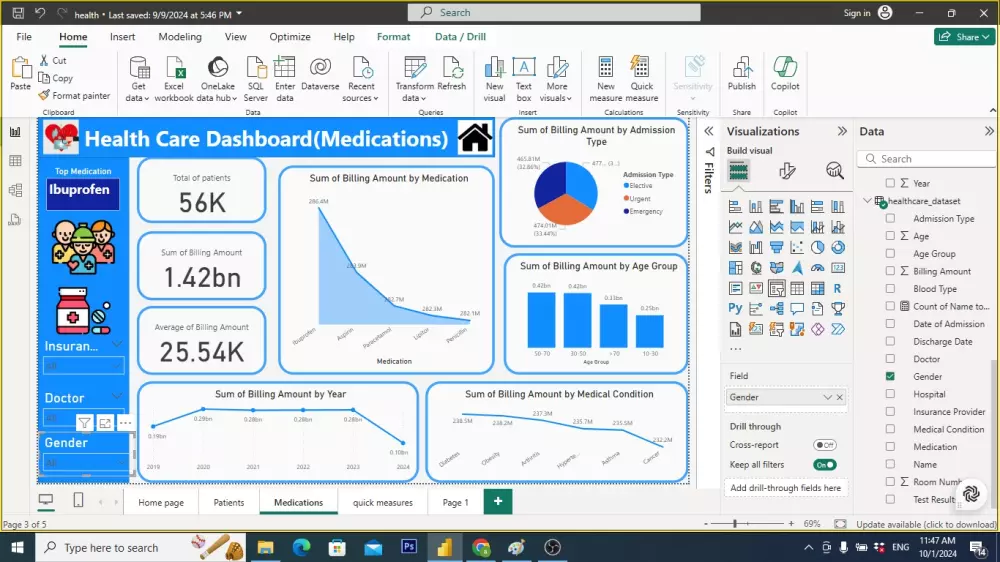Image resolution: width=1000 pixels, height=562 pixels.
Task: Switch to Table view in left sidebar
Action: (x=15, y=161)
